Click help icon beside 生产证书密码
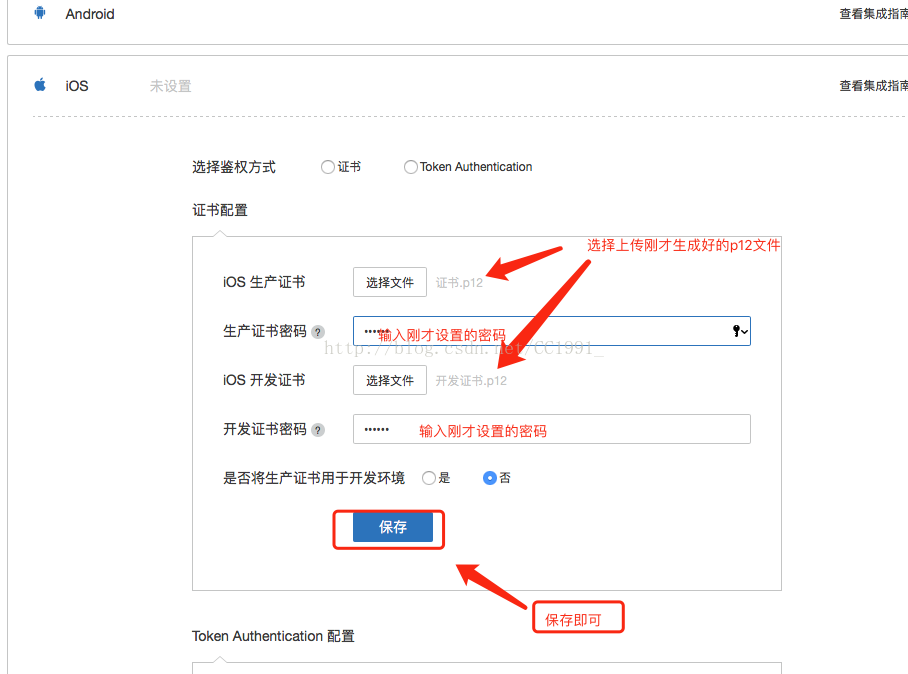The height and width of the screenshot is (674, 908). [317, 332]
